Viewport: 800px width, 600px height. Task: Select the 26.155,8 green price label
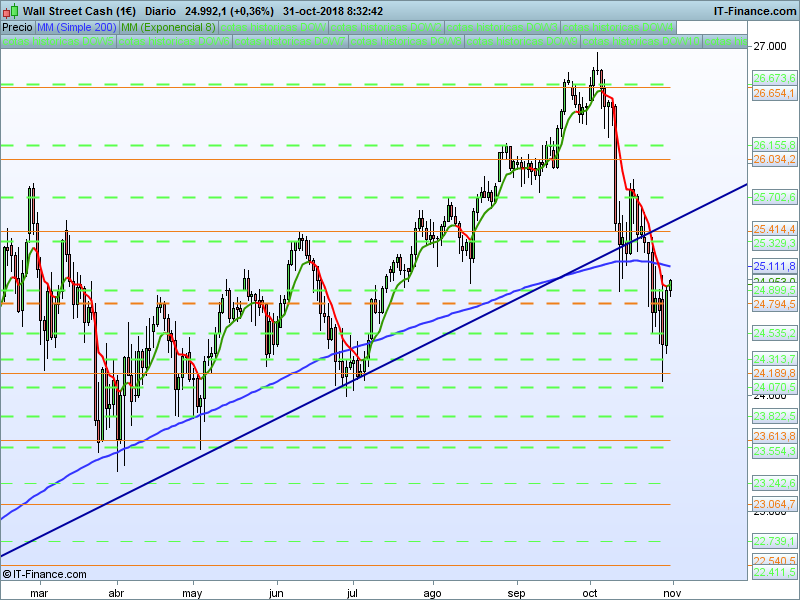774,145
